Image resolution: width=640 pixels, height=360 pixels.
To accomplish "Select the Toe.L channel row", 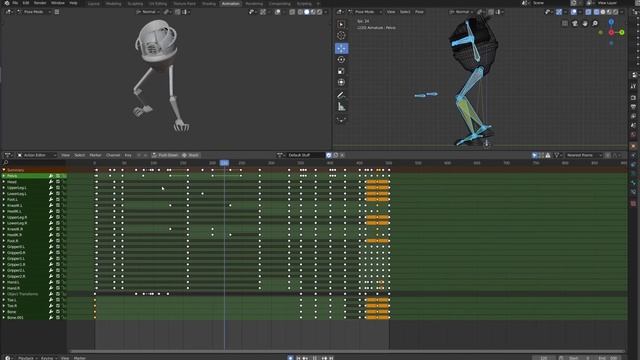I will pyautogui.click(x=33, y=300).
